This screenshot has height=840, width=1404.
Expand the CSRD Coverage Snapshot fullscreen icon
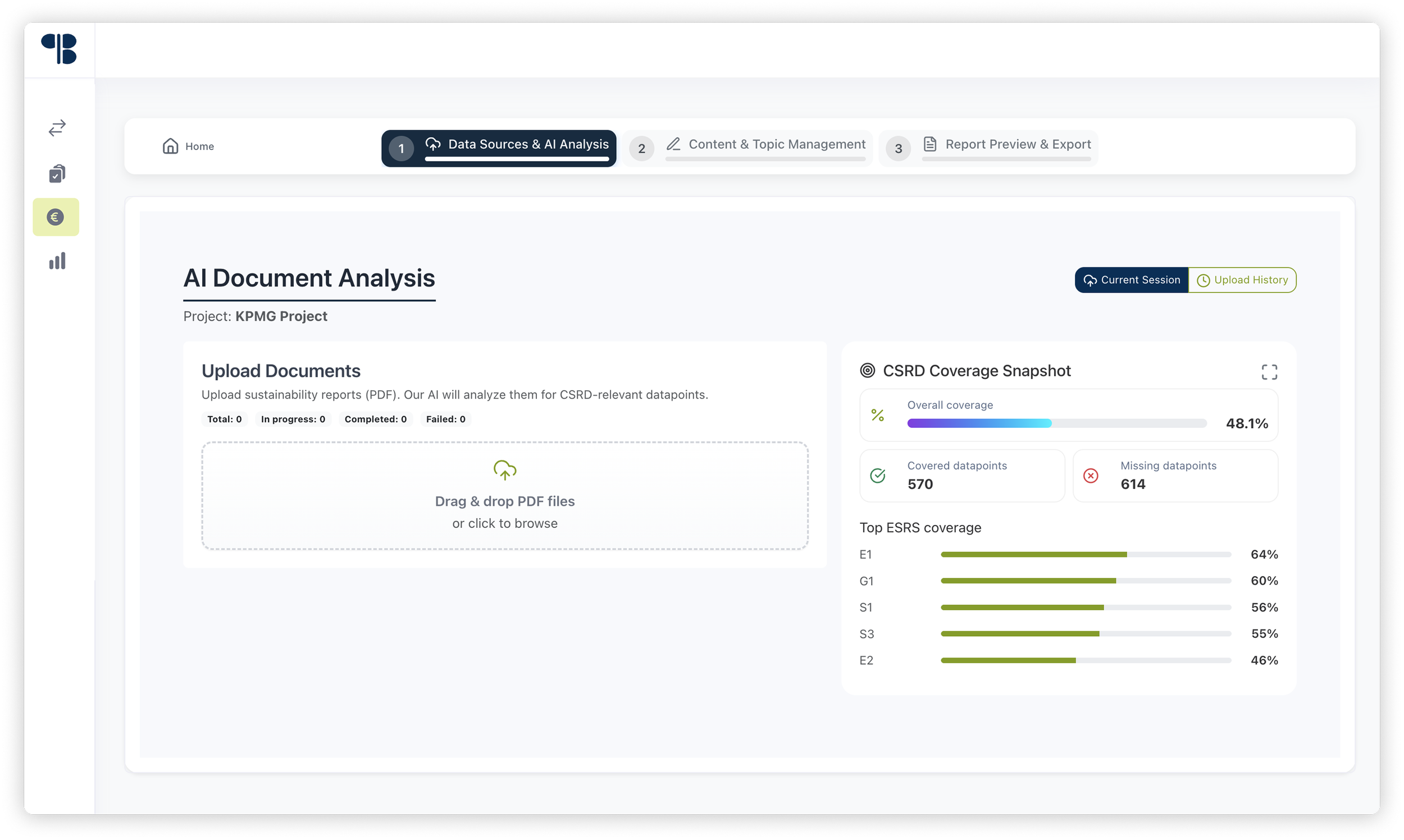click(1269, 372)
